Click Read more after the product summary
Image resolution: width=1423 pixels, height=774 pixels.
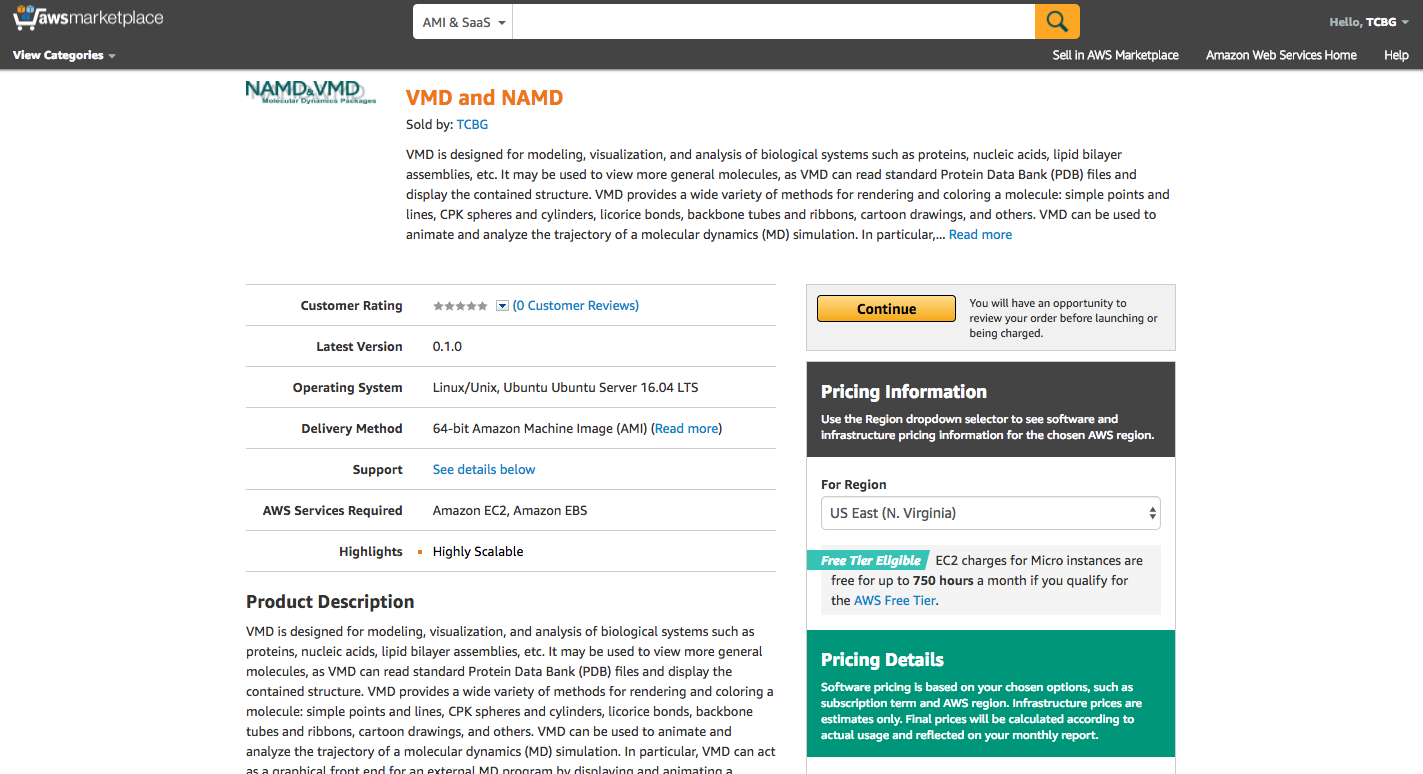click(980, 234)
